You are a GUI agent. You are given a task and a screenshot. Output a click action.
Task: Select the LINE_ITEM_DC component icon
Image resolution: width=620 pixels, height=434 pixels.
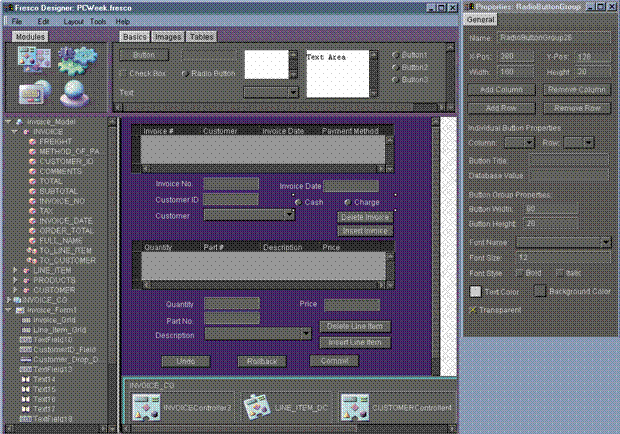(258, 408)
